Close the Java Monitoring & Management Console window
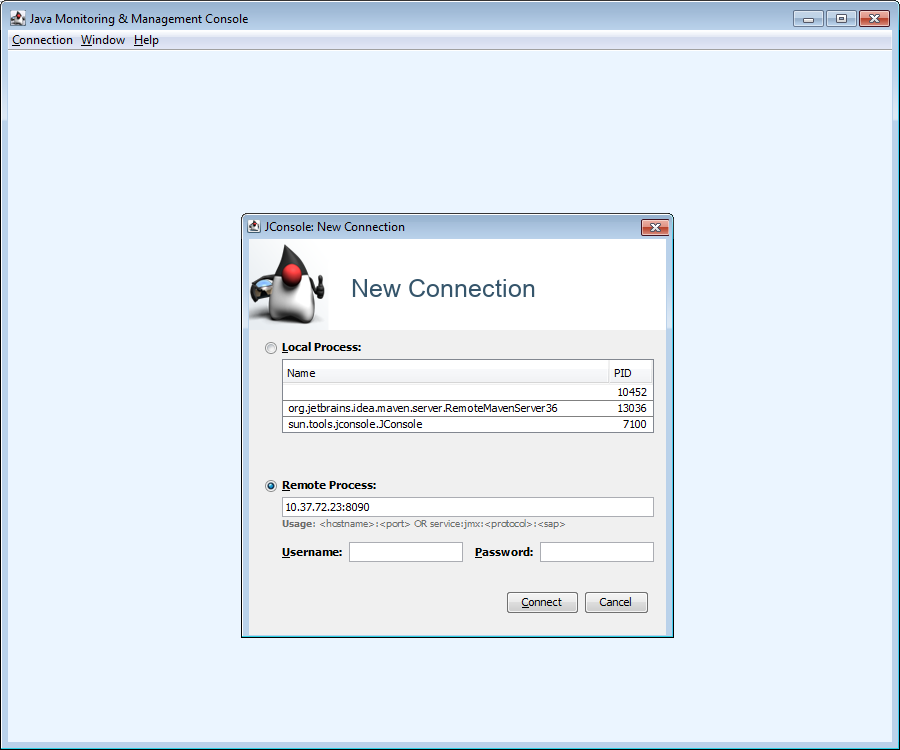This screenshot has width=900, height=750. pos(874,19)
